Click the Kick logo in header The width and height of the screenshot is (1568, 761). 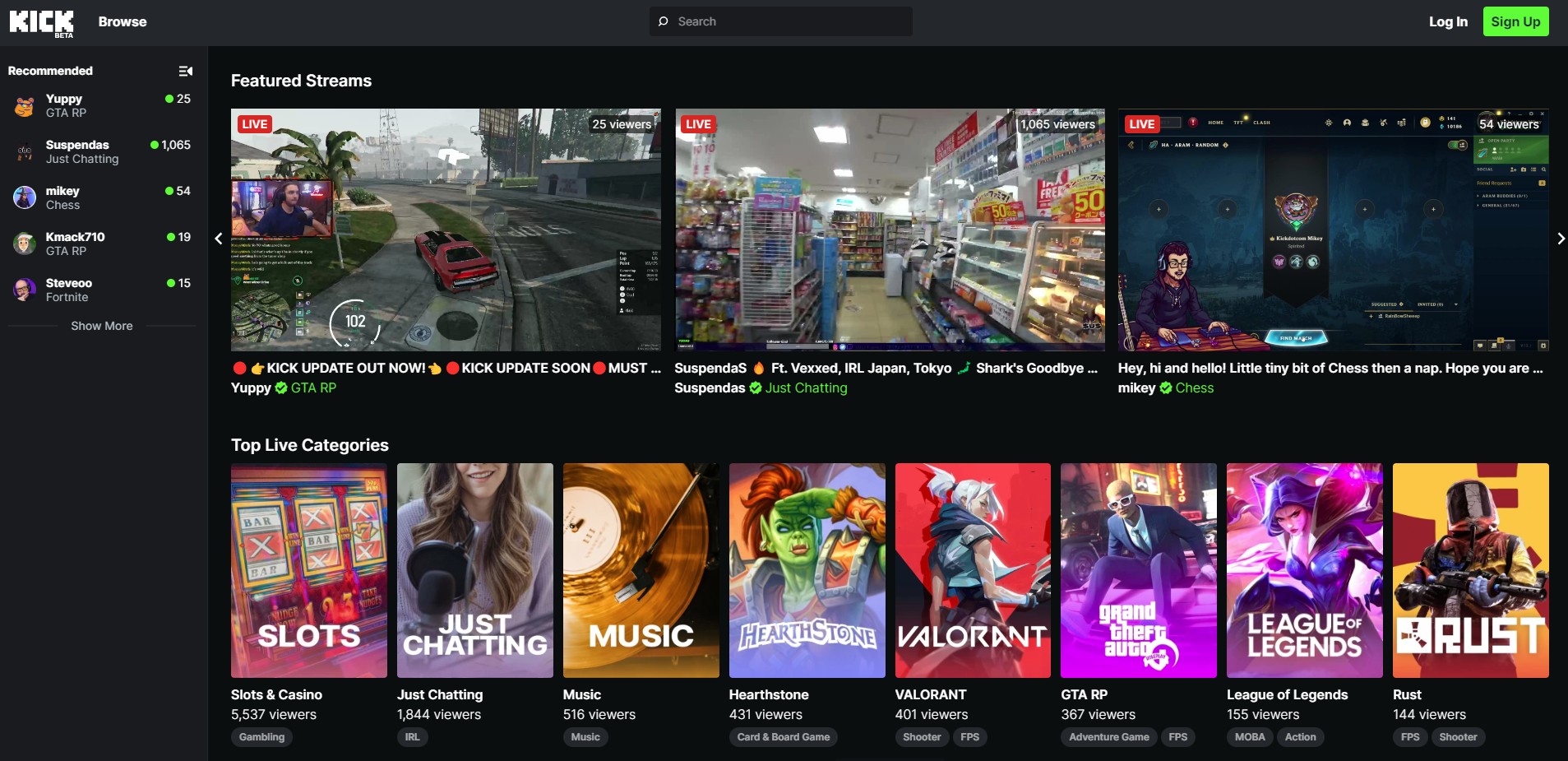click(x=41, y=22)
